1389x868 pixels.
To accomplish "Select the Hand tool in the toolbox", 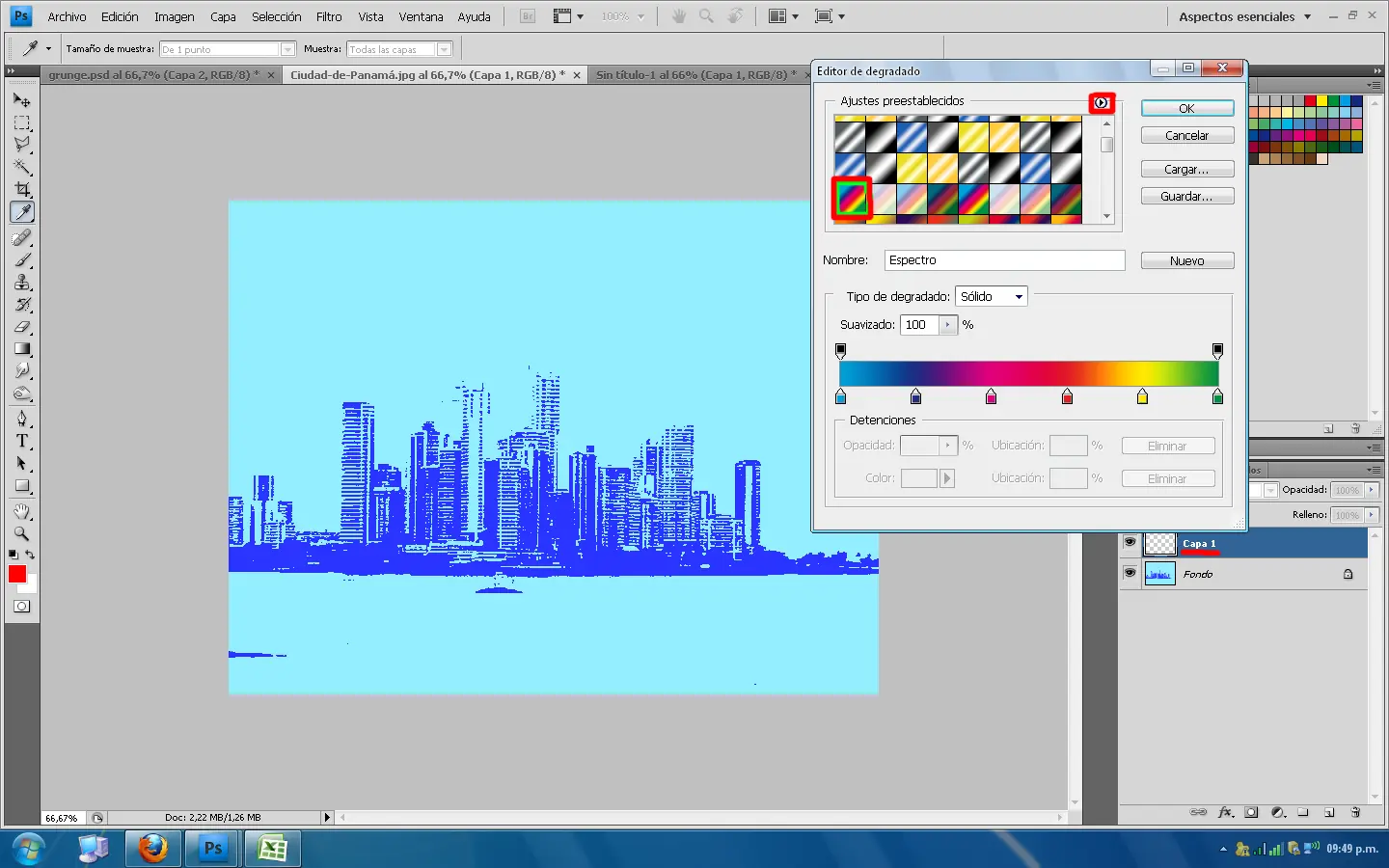I will pyautogui.click(x=22, y=511).
